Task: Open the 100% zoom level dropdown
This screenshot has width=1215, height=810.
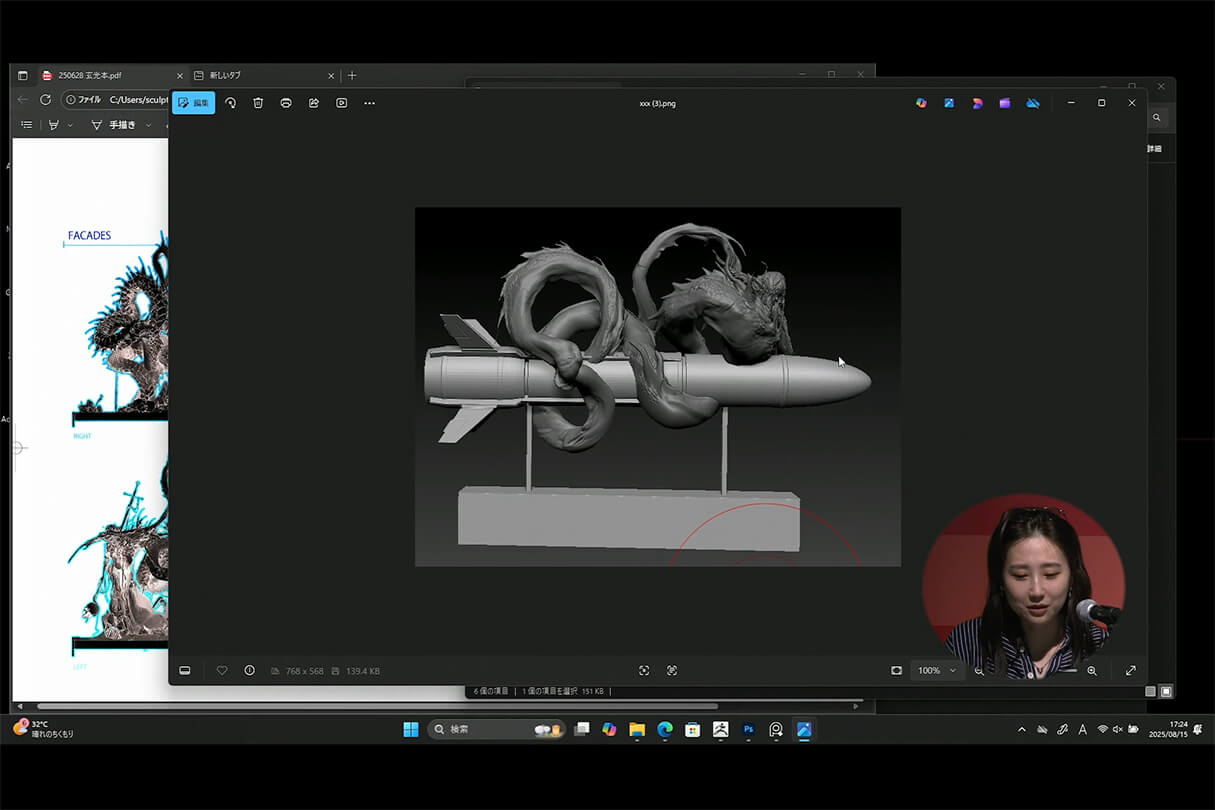Action: [937, 670]
